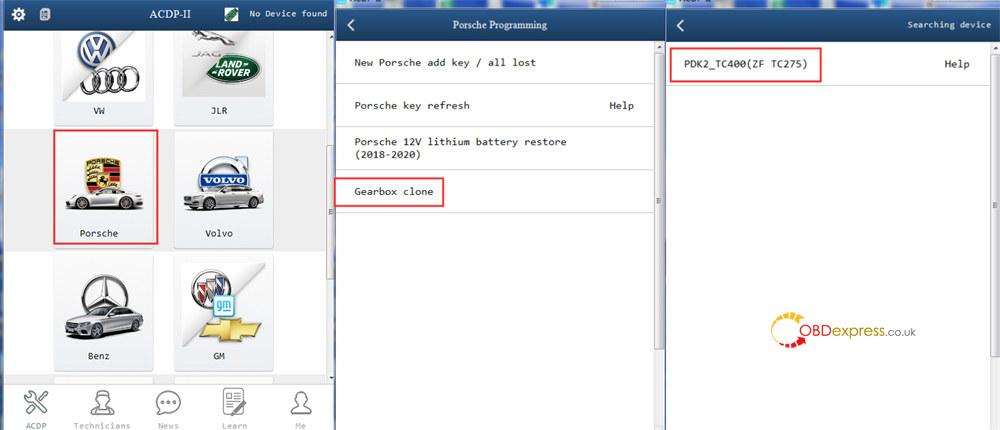Go back from Porsche Programming screen

(x=351, y=25)
